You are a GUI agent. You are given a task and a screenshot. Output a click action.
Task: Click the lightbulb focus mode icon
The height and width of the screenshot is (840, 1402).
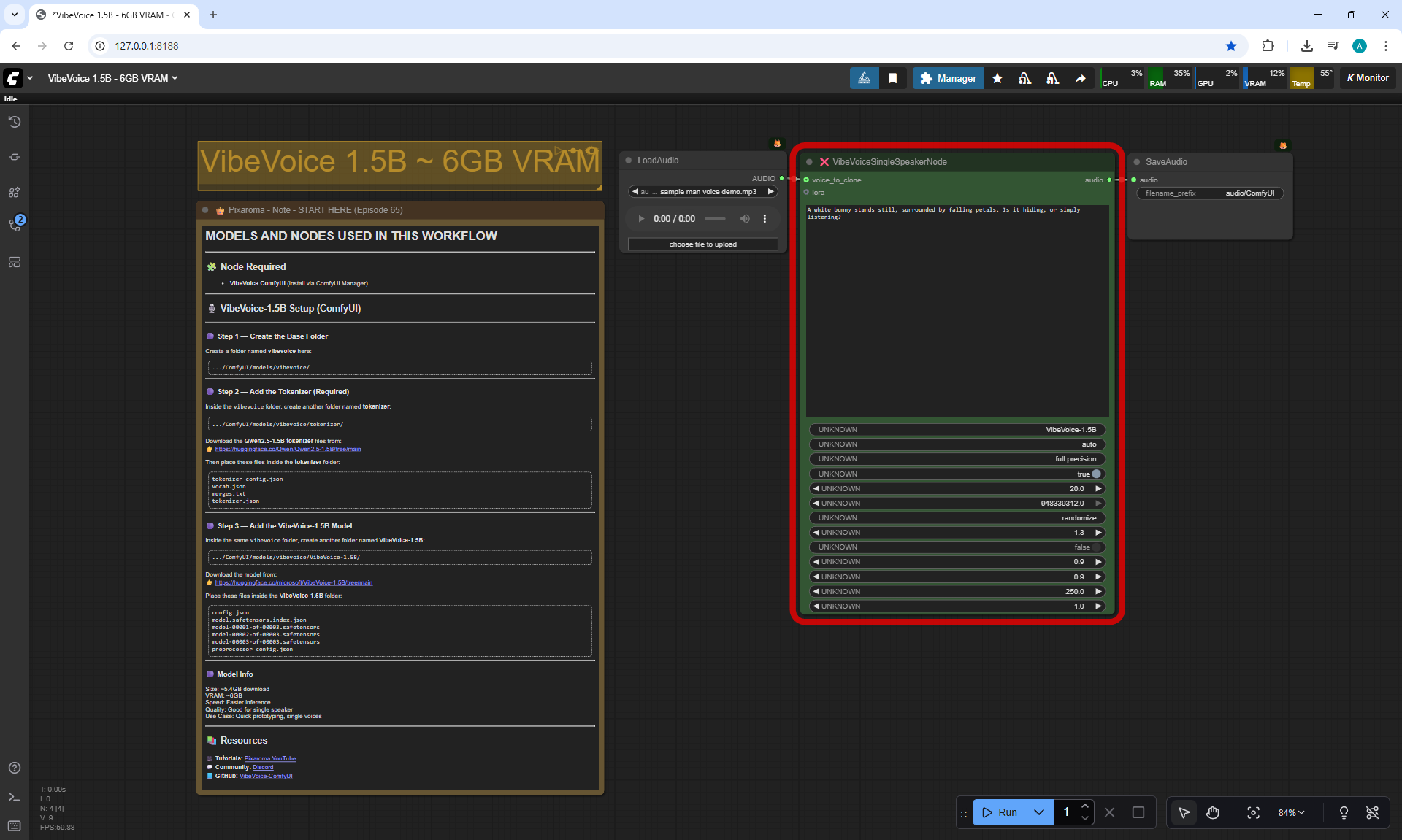coord(1344,812)
